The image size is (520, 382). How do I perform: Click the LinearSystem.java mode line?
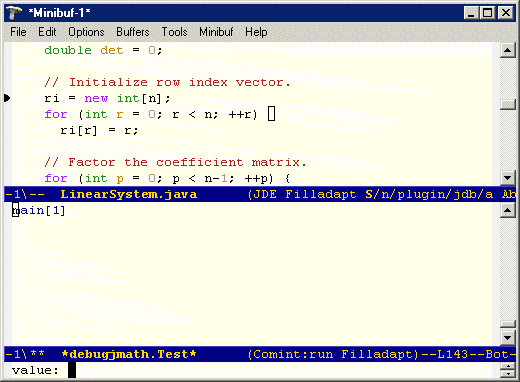[260, 194]
